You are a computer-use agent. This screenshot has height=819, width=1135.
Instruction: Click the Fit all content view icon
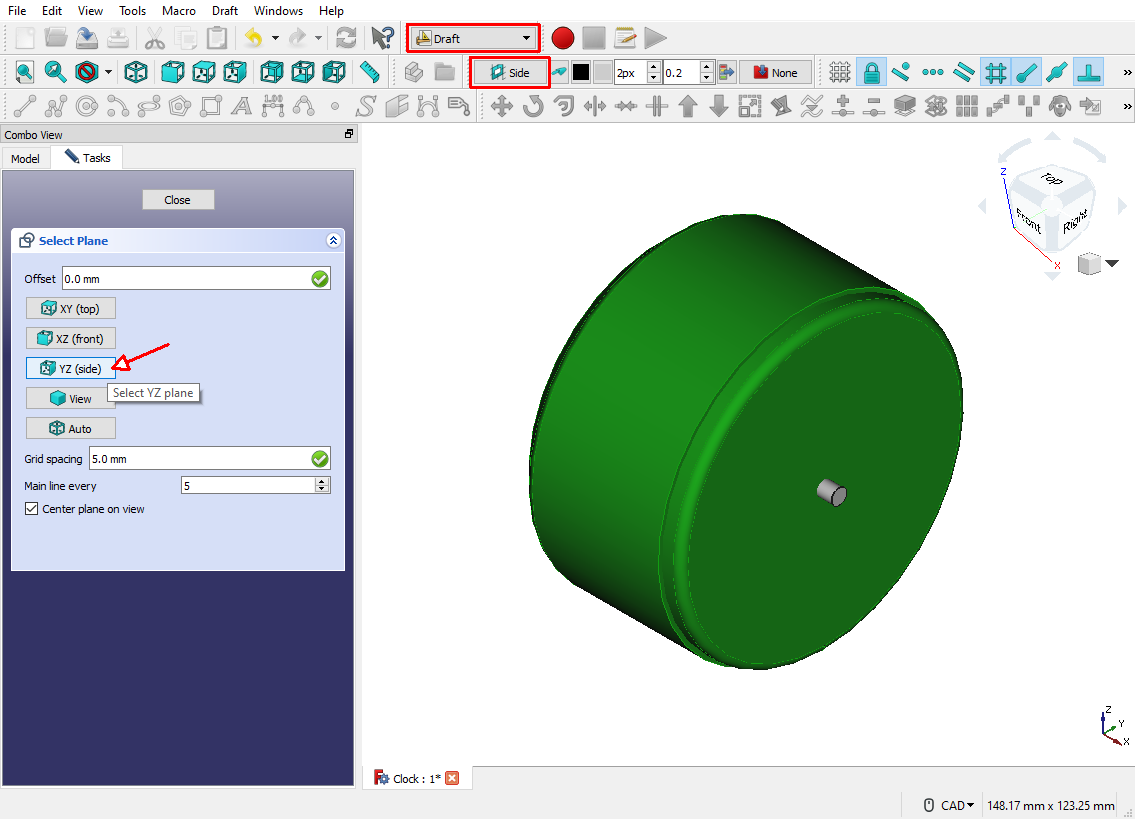[25, 72]
